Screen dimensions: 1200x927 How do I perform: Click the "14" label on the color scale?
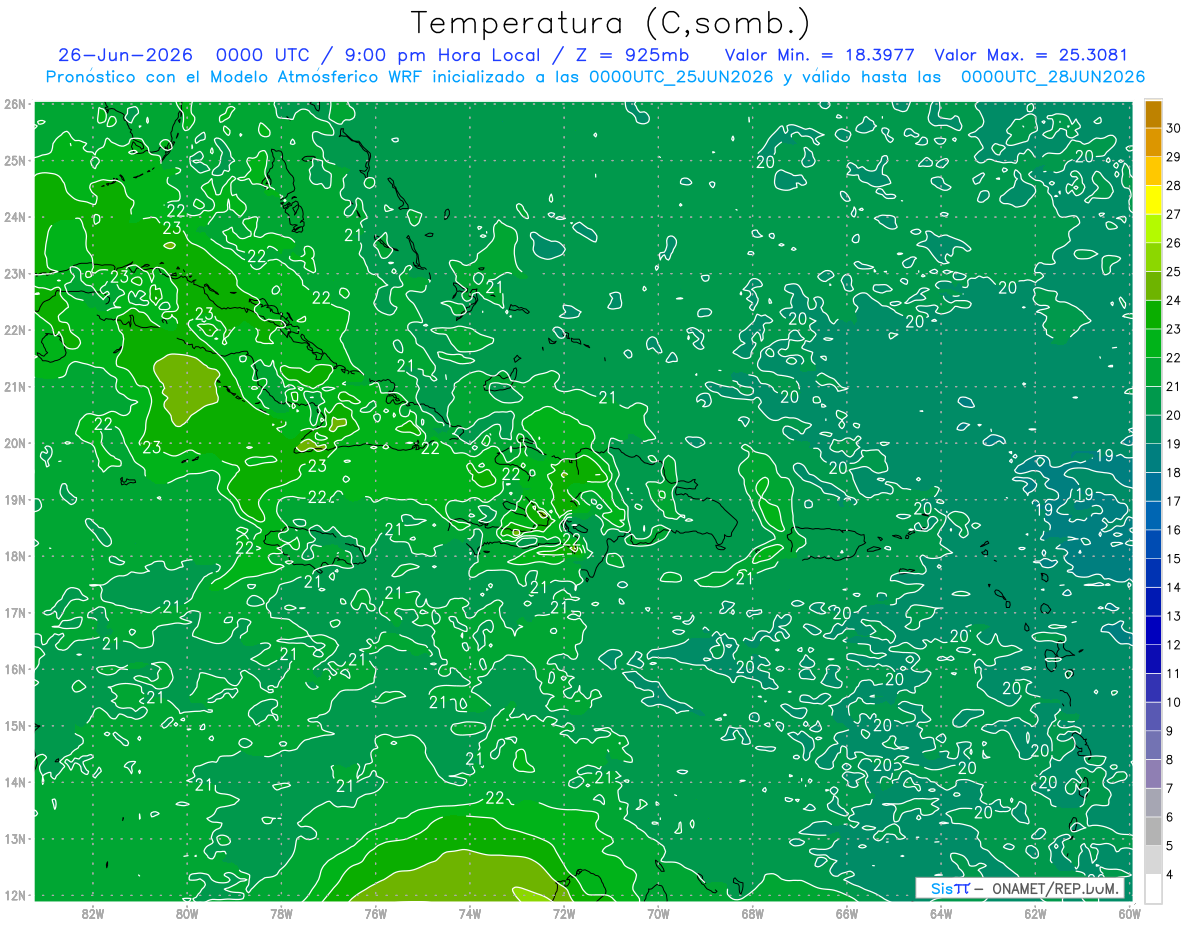(x=1173, y=587)
